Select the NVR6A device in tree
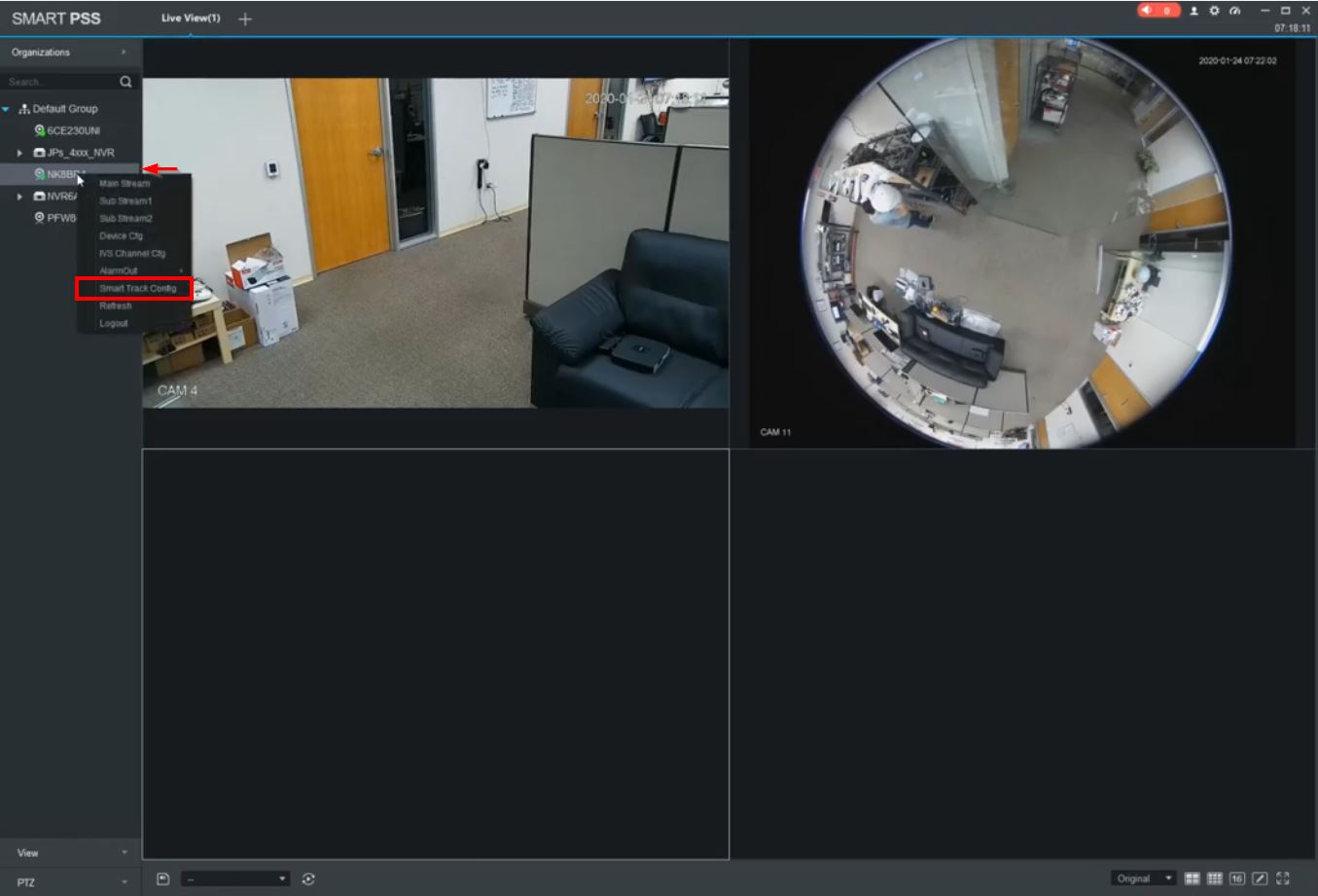Image resolution: width=1318 pixels, height=896 pixels. point(55,197)
